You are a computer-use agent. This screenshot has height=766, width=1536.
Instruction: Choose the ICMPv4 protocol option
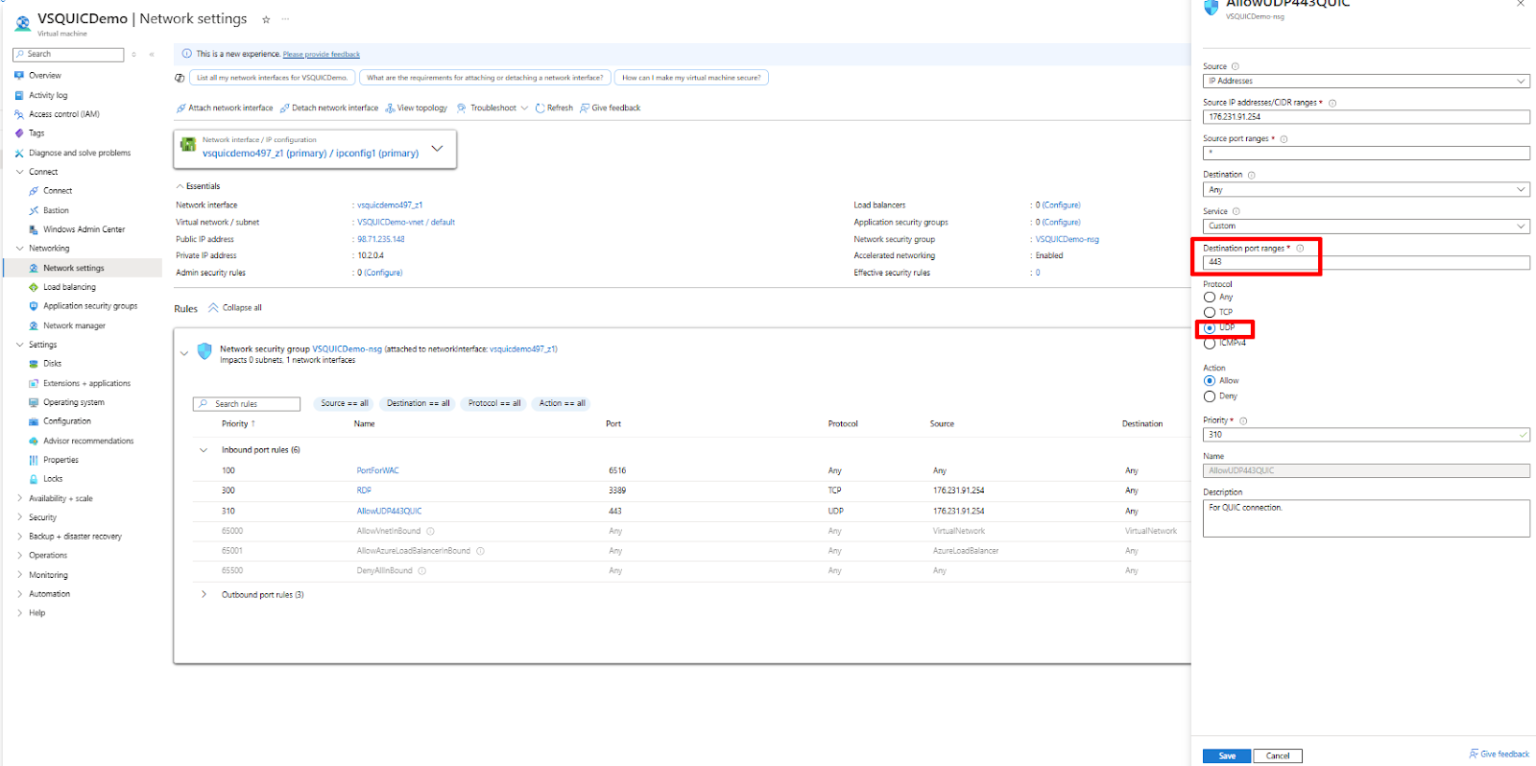[1210, 341]
